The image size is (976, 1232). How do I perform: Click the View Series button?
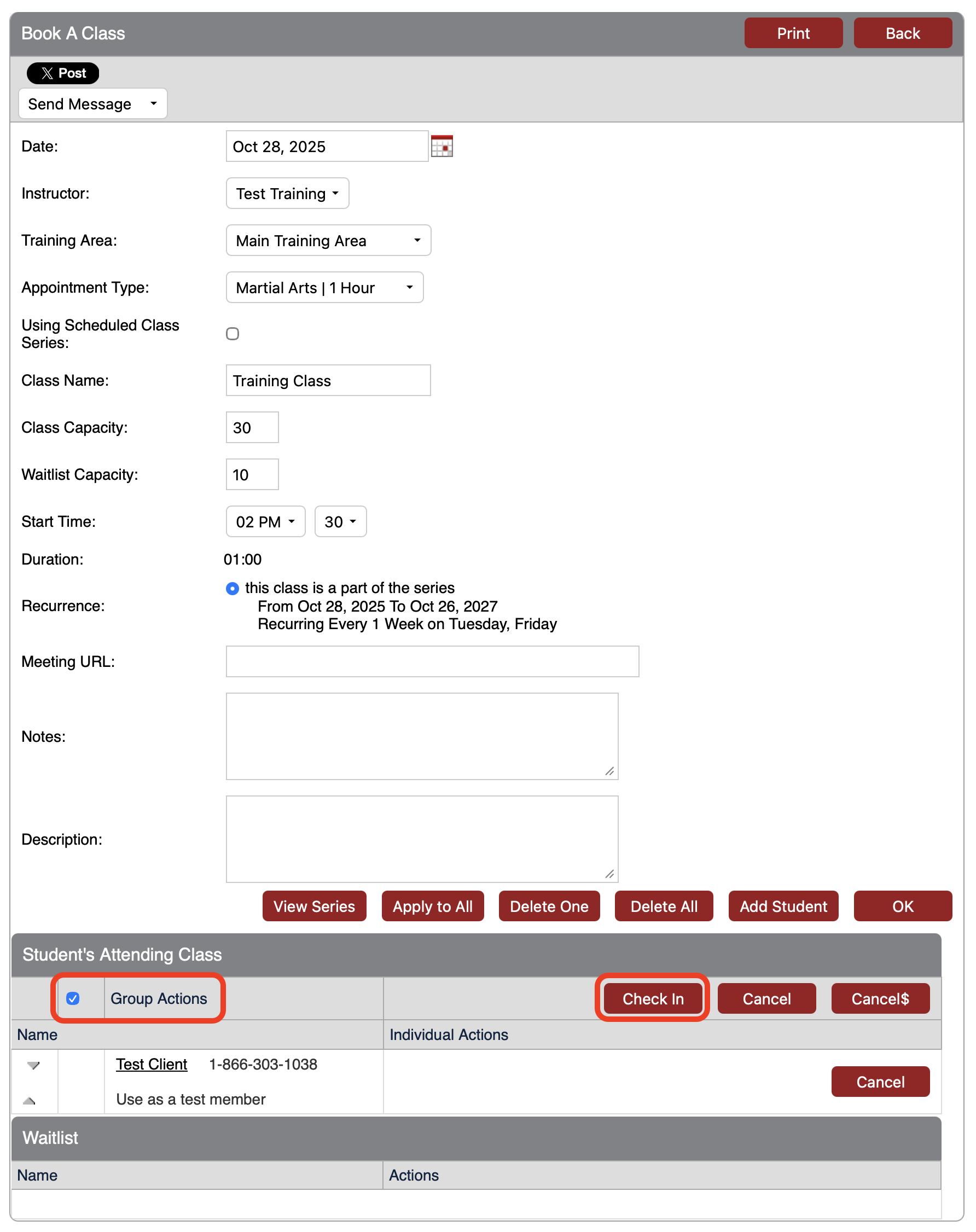313,906
